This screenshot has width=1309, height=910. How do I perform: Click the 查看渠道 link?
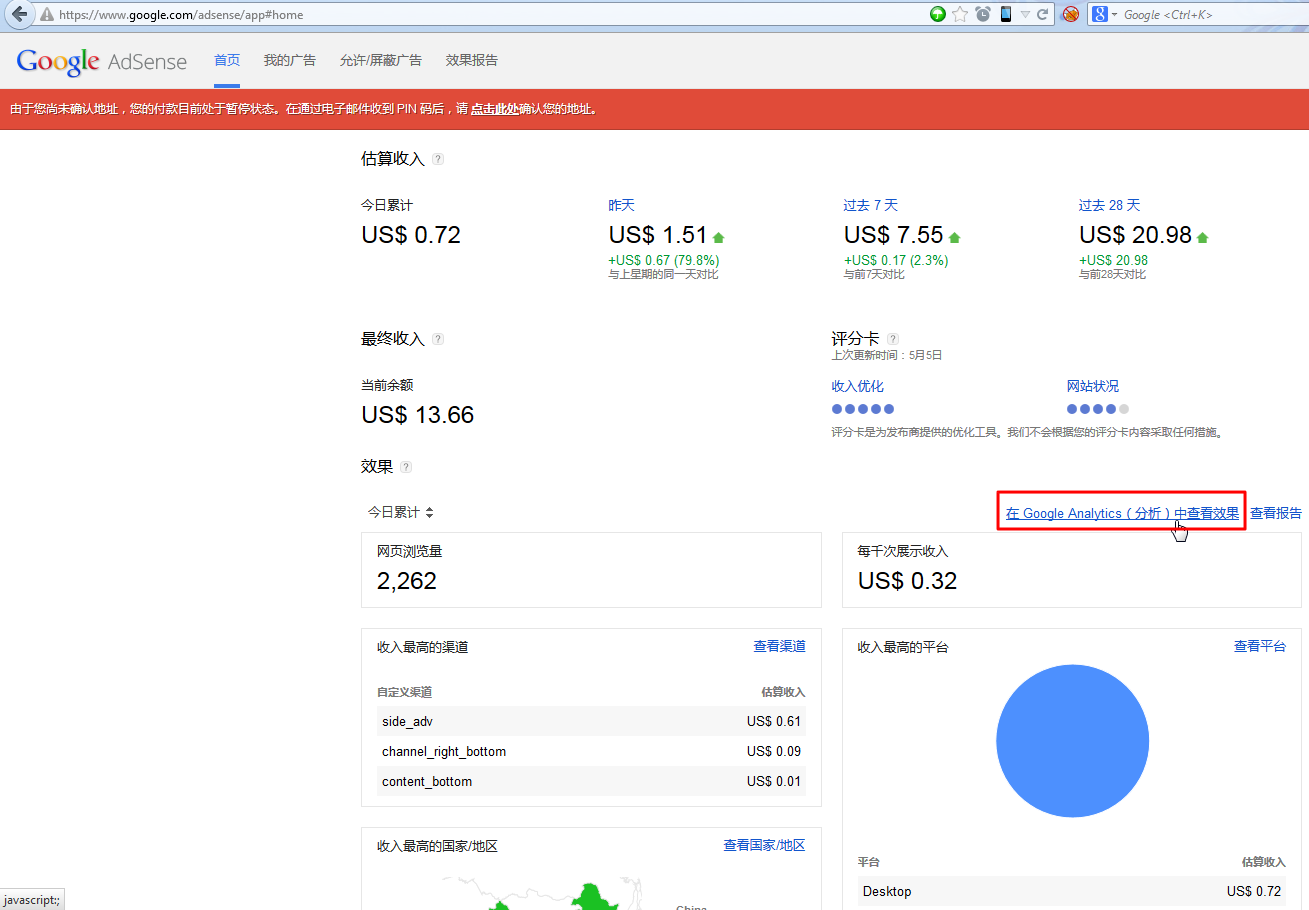tap(779, 646)
